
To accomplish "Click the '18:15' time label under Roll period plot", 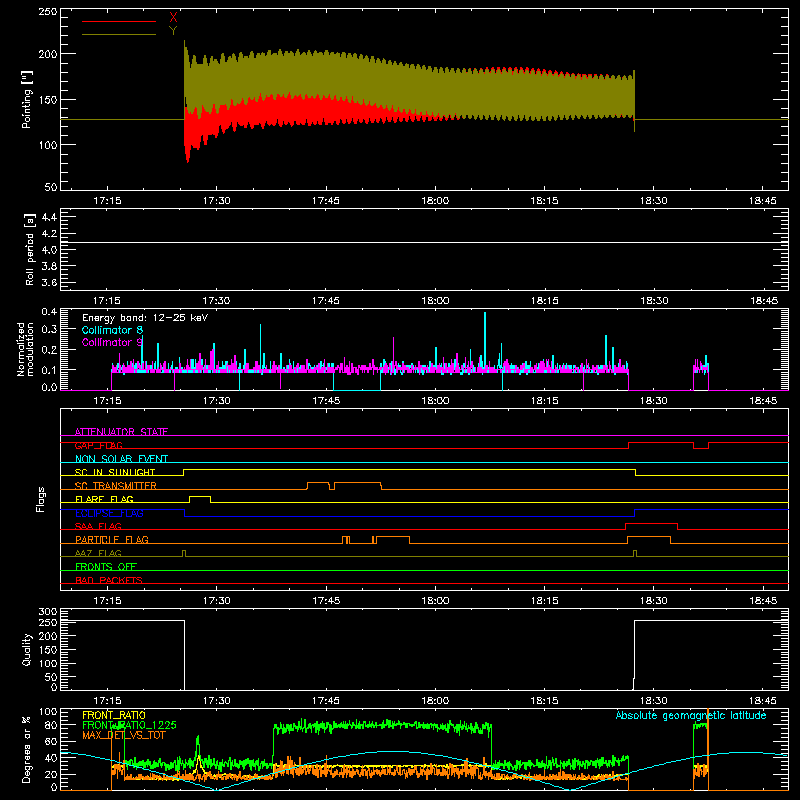I will pyautogui.click(x=544, y=301).
